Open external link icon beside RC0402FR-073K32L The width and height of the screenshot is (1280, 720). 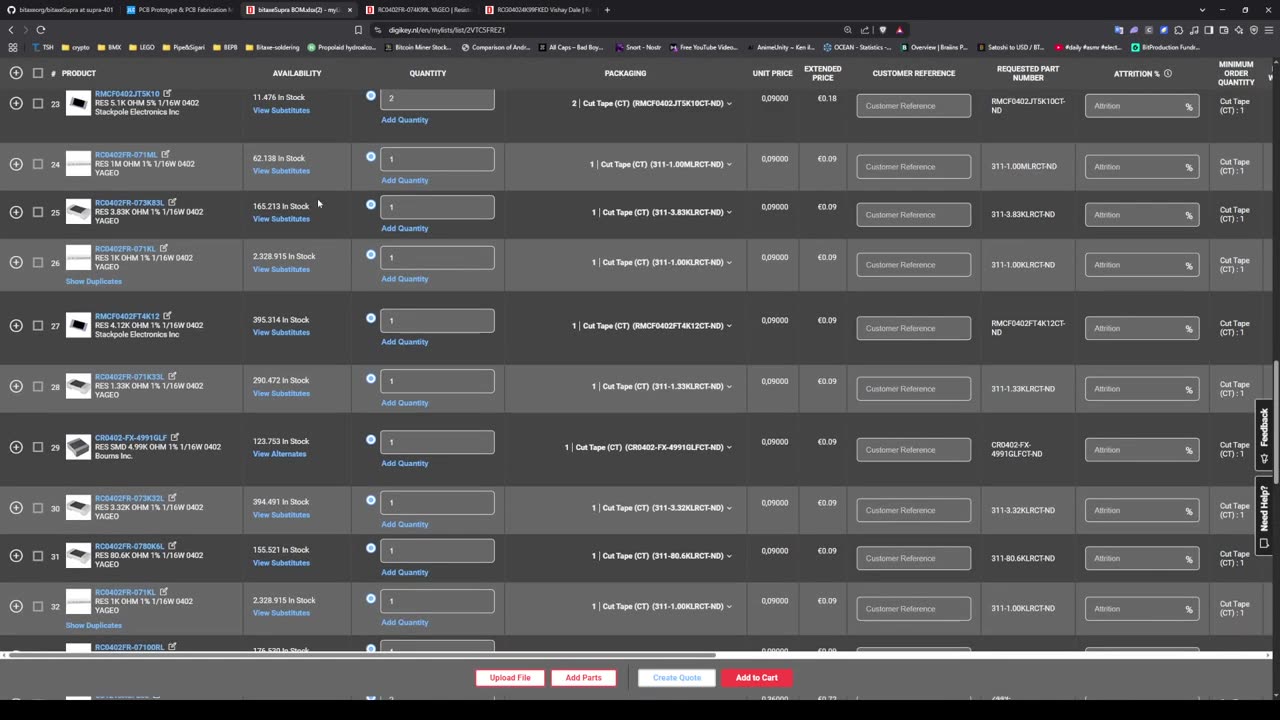pyautogui.click(x=172, y=498)
